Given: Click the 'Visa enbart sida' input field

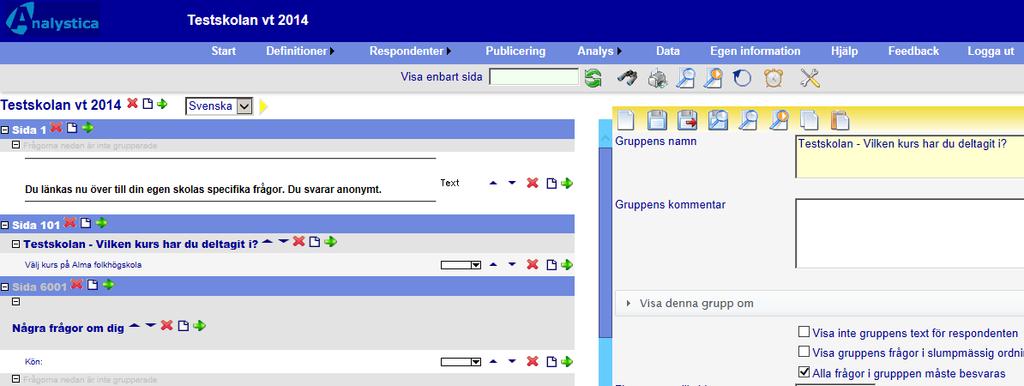Looking at the screenshot, I should (534, 77).
